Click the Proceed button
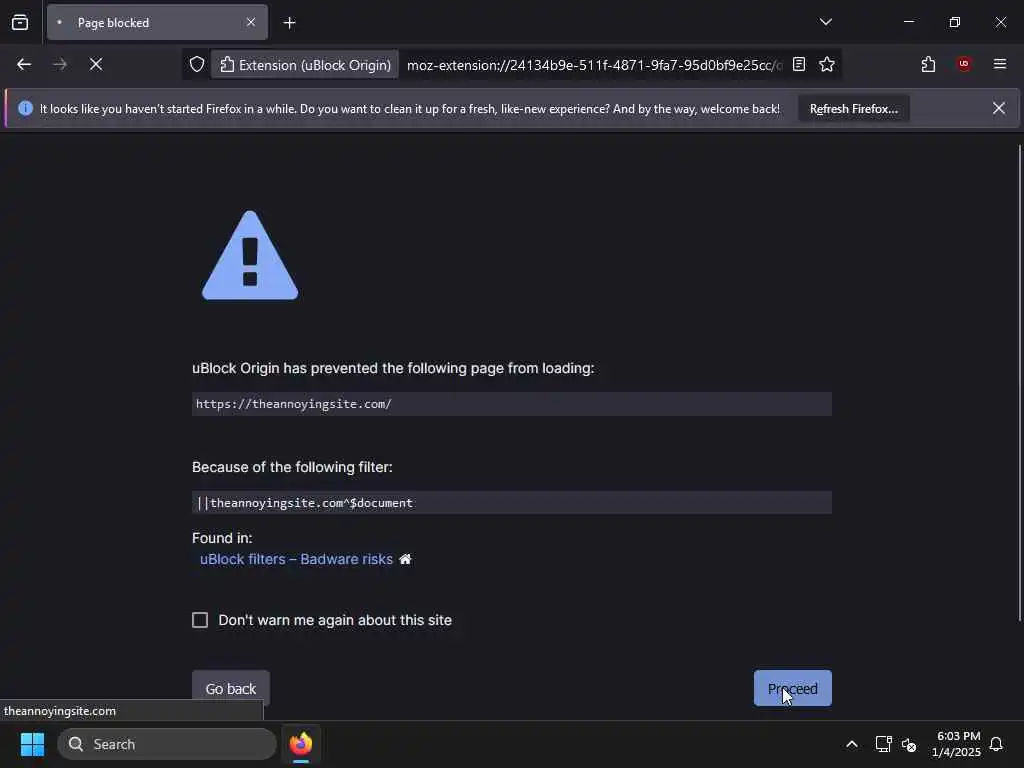This screenshot has width=1024, height=768. 792,688
